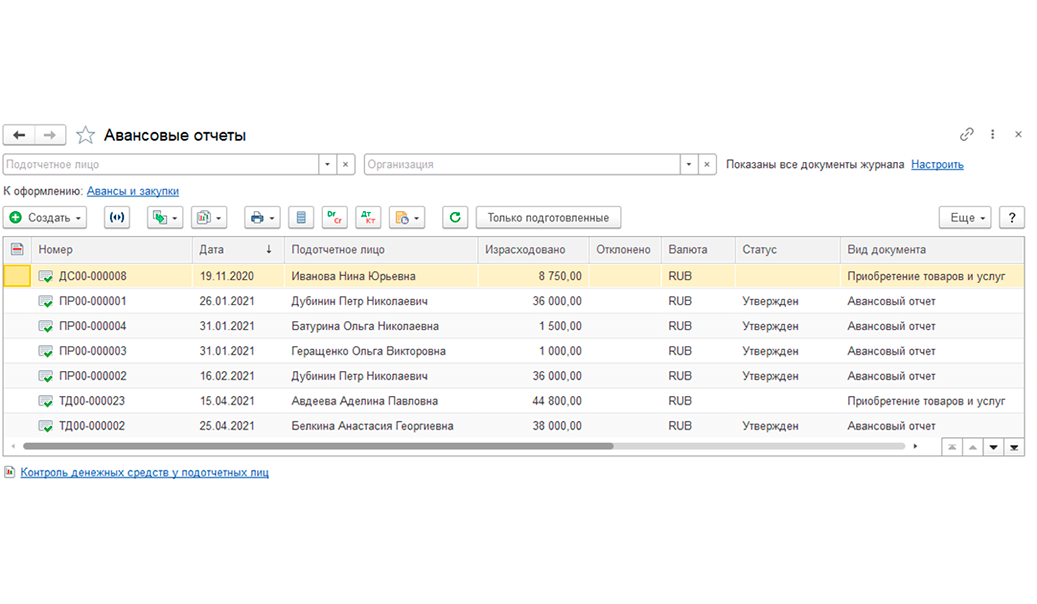Open Авансы и закупки link
The image size is (1037, 604).
point(133,191)
